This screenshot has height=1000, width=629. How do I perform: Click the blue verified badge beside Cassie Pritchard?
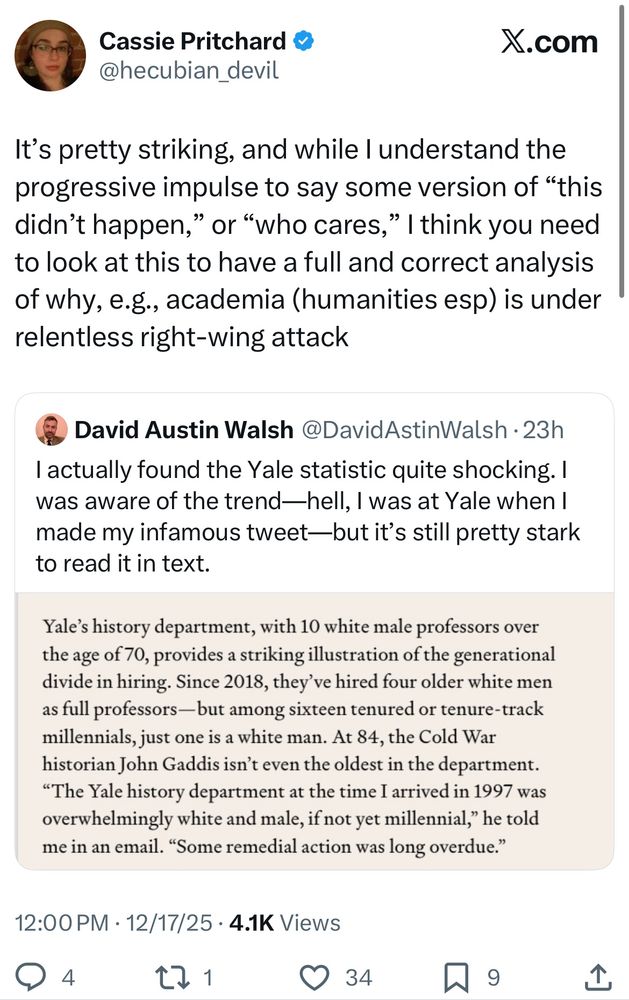pyautogui.click(x=305, y=42)
